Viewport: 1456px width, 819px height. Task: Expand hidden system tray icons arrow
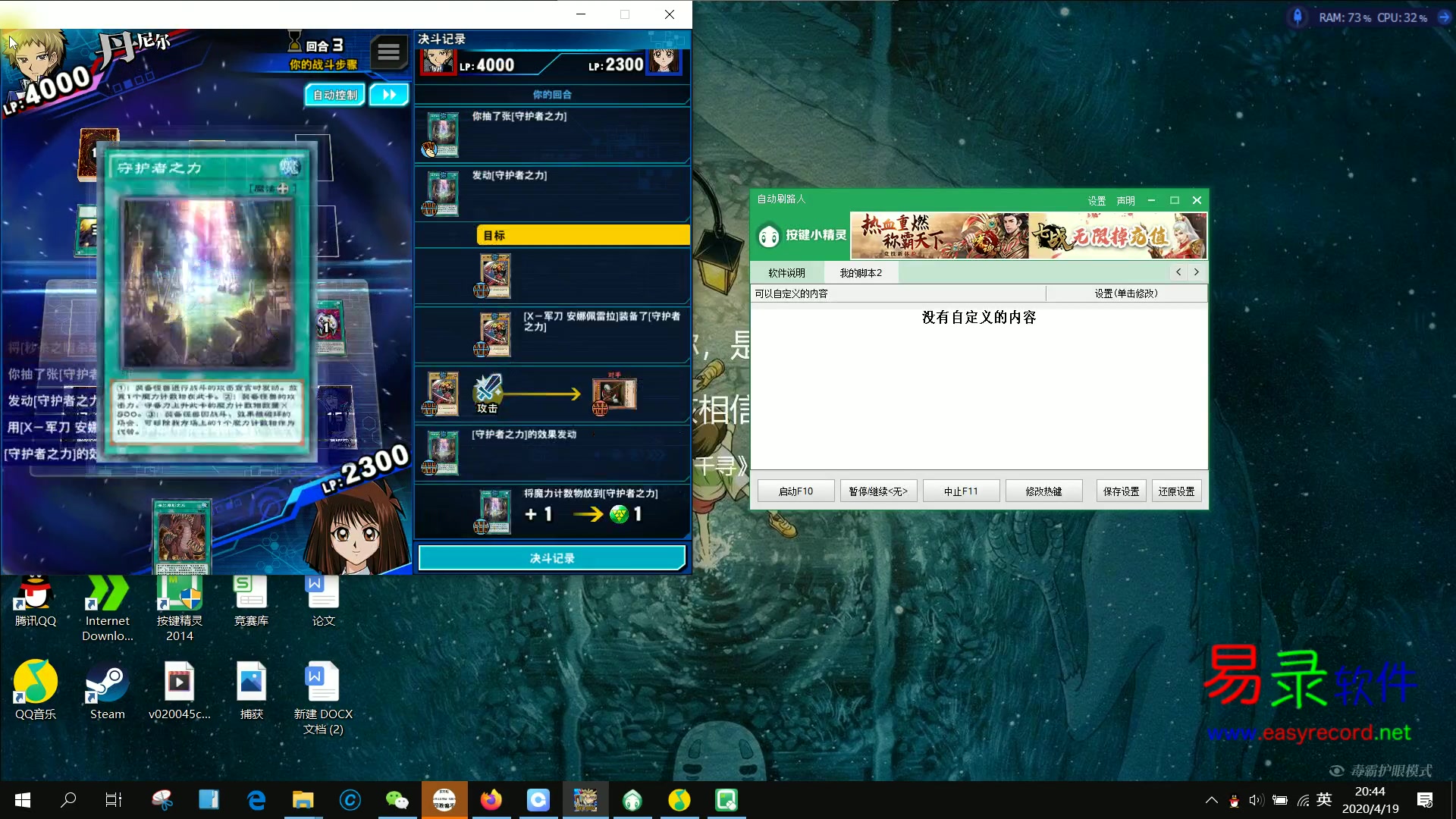coord(1211,800)
